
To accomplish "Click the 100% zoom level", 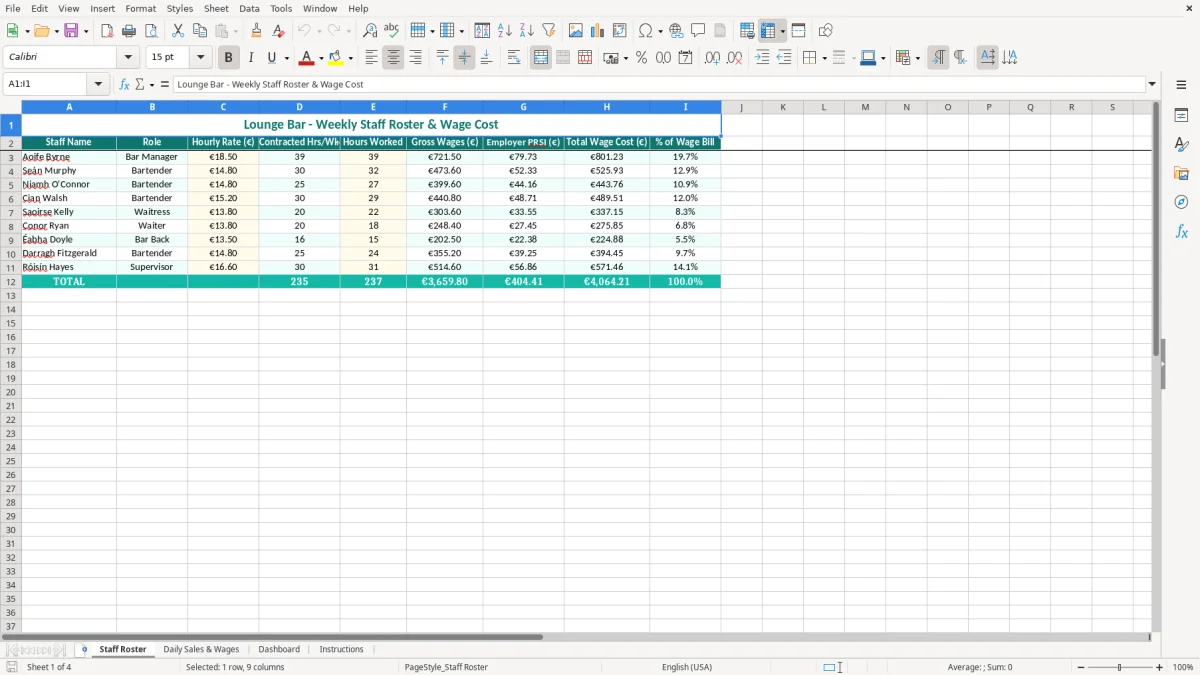I will point(1183,667).
